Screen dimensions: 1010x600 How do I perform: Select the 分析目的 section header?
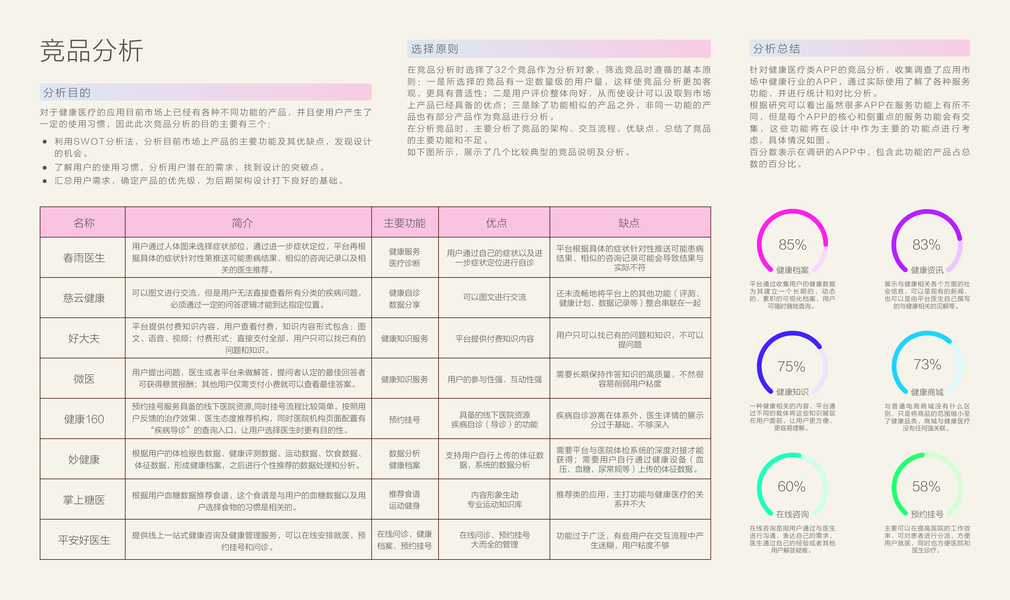tap(205, 92)
